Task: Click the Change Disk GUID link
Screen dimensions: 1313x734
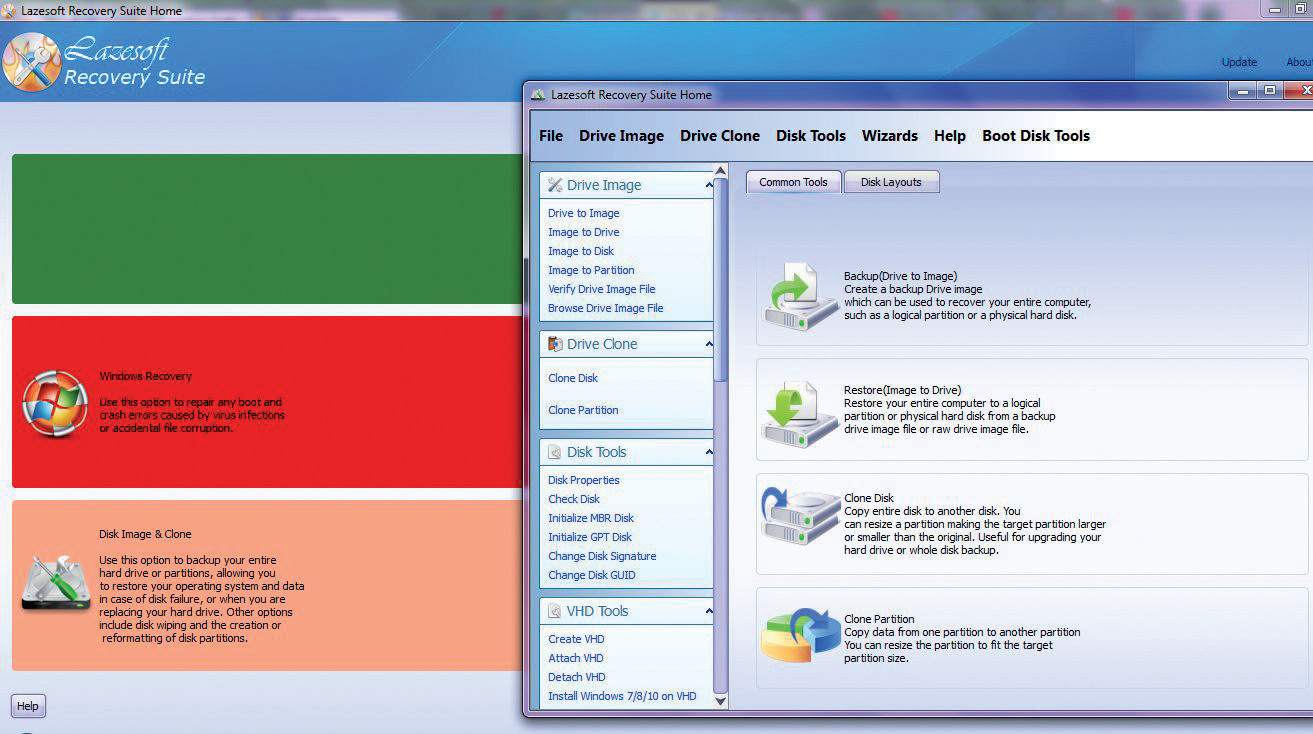Action: point(592,575)
